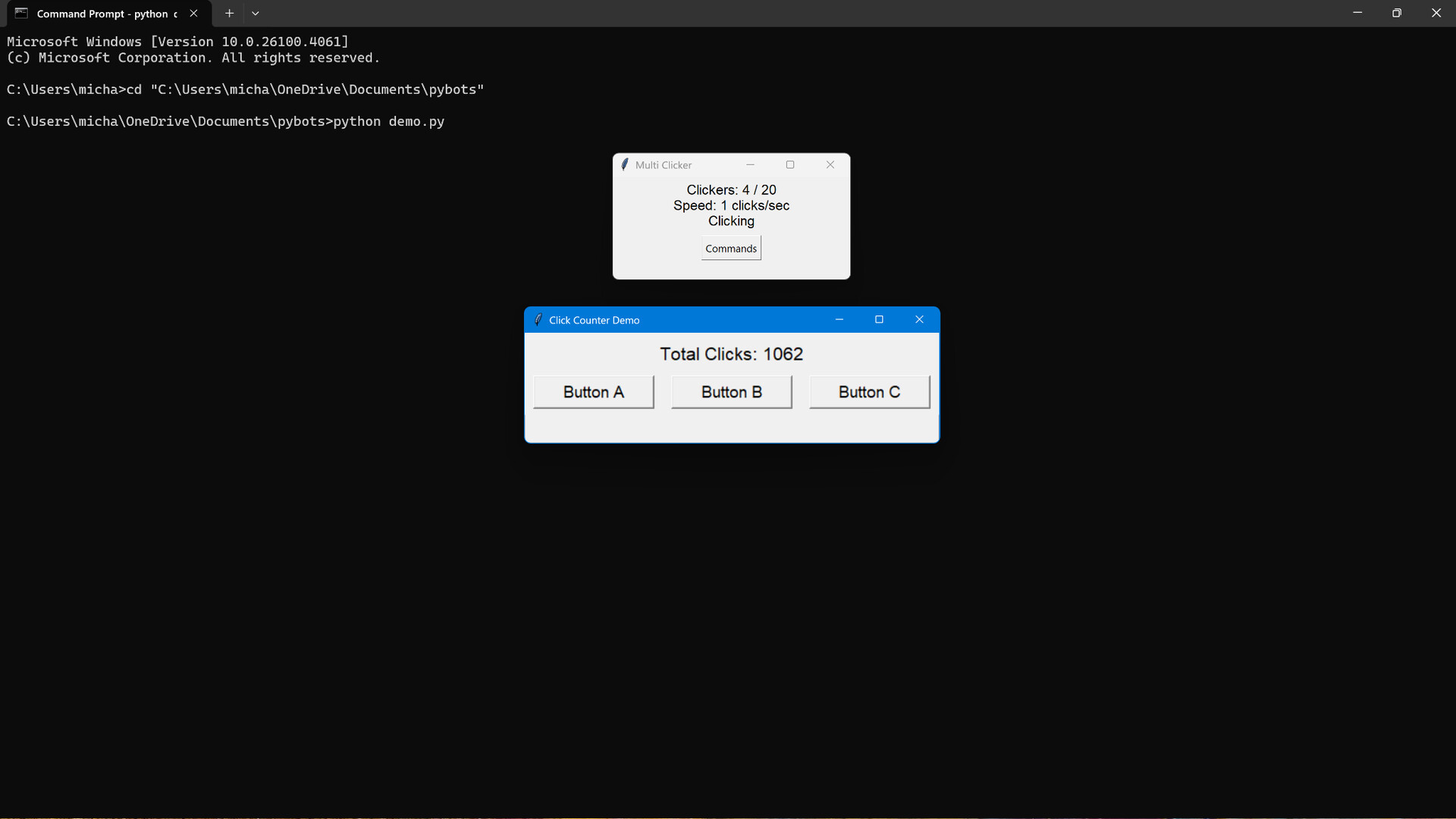The width and height of the screenshot is (1456, 819).
Task: Open a new terminal tab with plus
Action: (229, 14)
